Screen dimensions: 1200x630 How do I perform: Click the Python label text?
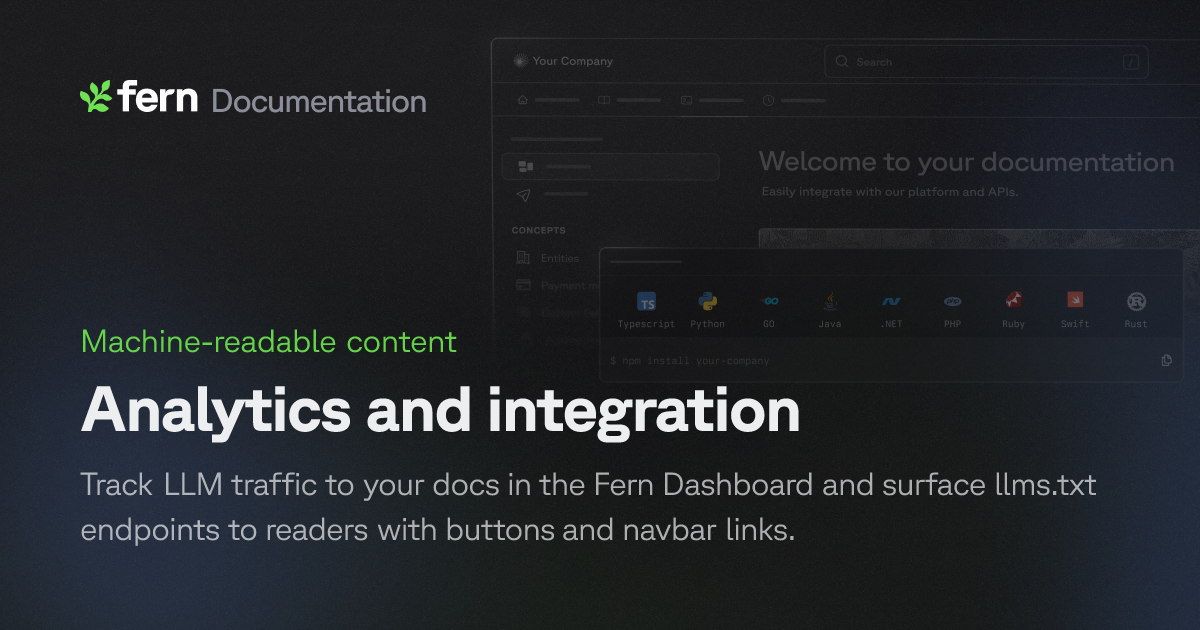[708, 324]
